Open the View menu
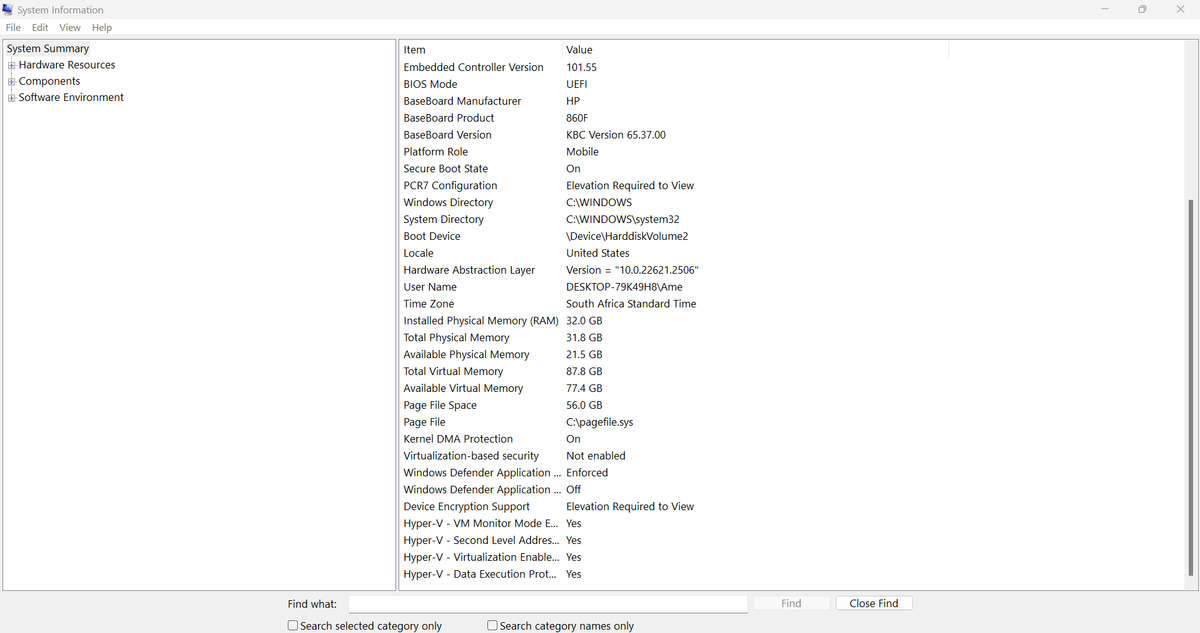 [x=69, y=27]
